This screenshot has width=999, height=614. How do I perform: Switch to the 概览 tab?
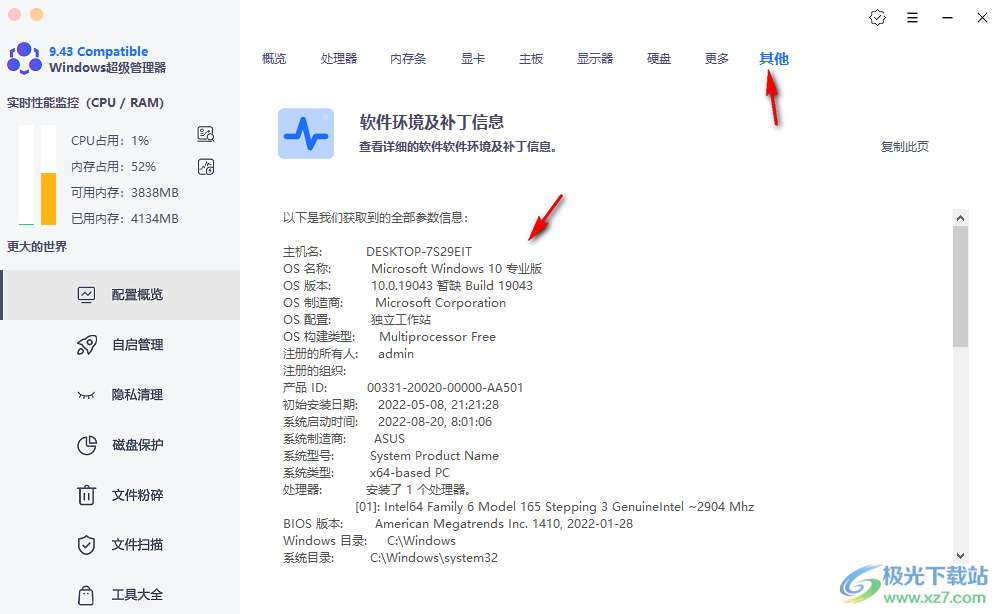[274, 59]
